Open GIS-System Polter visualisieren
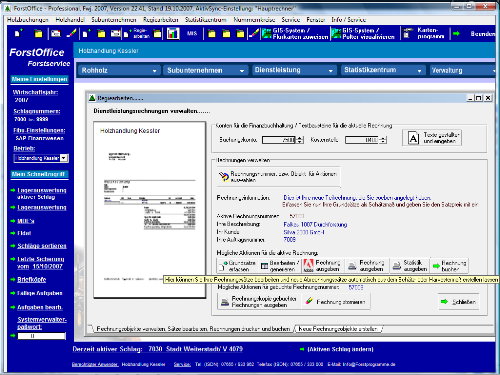This screenshot has height=375, width=500. point(363,34)
